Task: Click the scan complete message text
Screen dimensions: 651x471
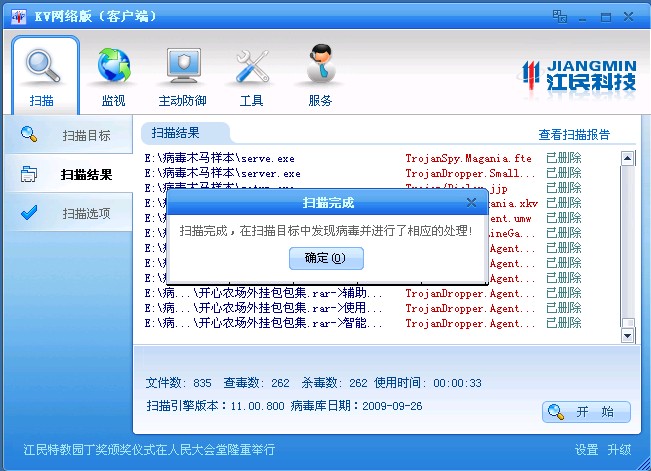Action: pyautogui.click(x=326, y=231)
